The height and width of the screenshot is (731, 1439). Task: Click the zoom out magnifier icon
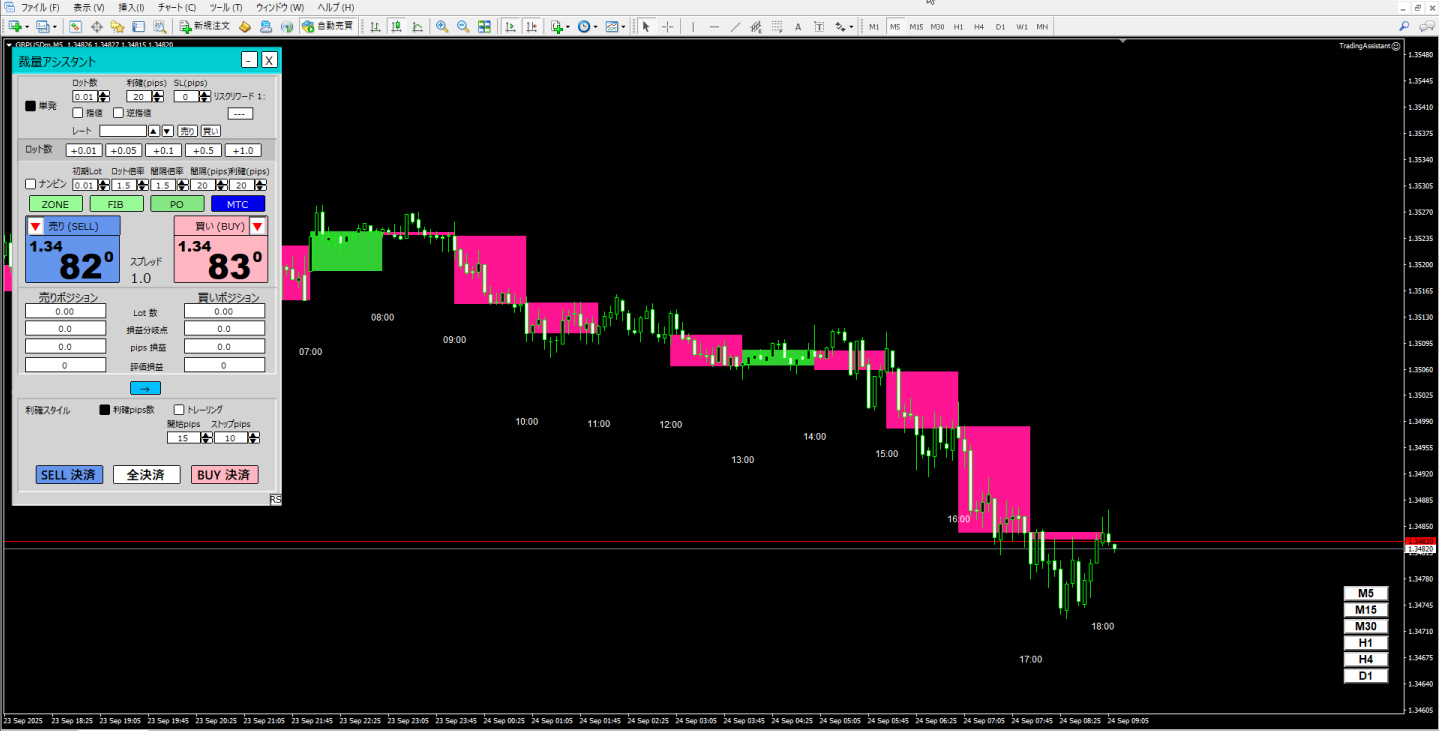coord(463,26)
